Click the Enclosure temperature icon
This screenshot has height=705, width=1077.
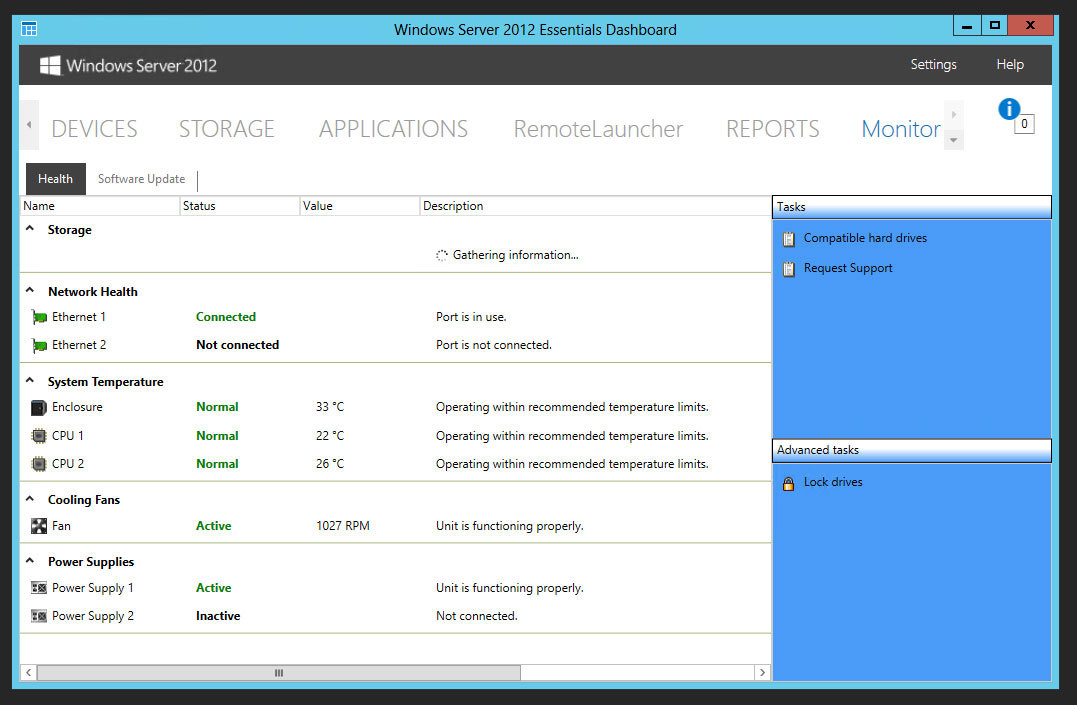[39, 407]
